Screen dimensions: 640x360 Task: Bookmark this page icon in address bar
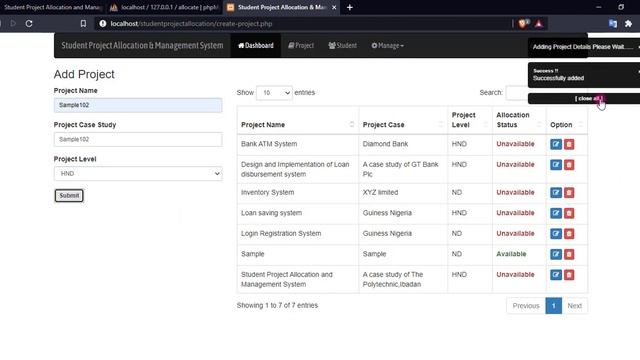[x=83, y=24]
